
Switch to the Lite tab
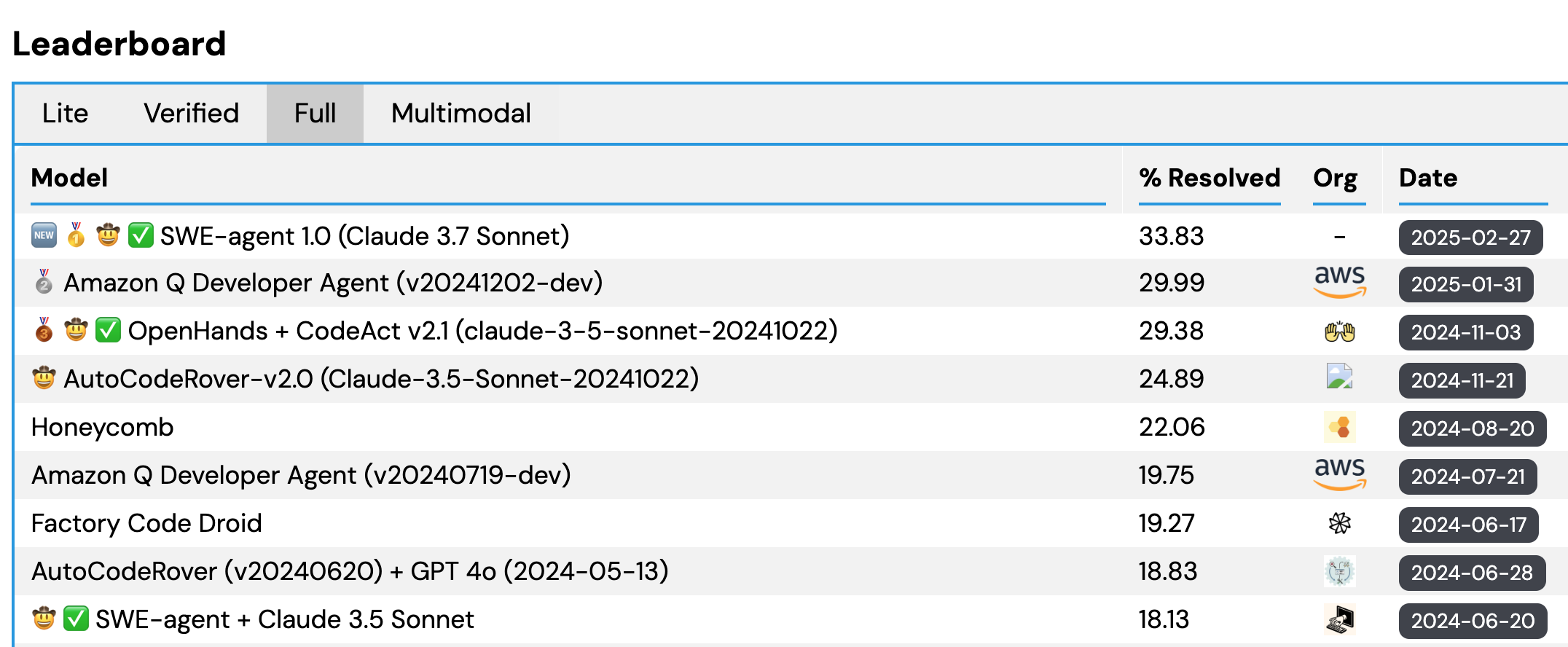(x=65, y=114)
